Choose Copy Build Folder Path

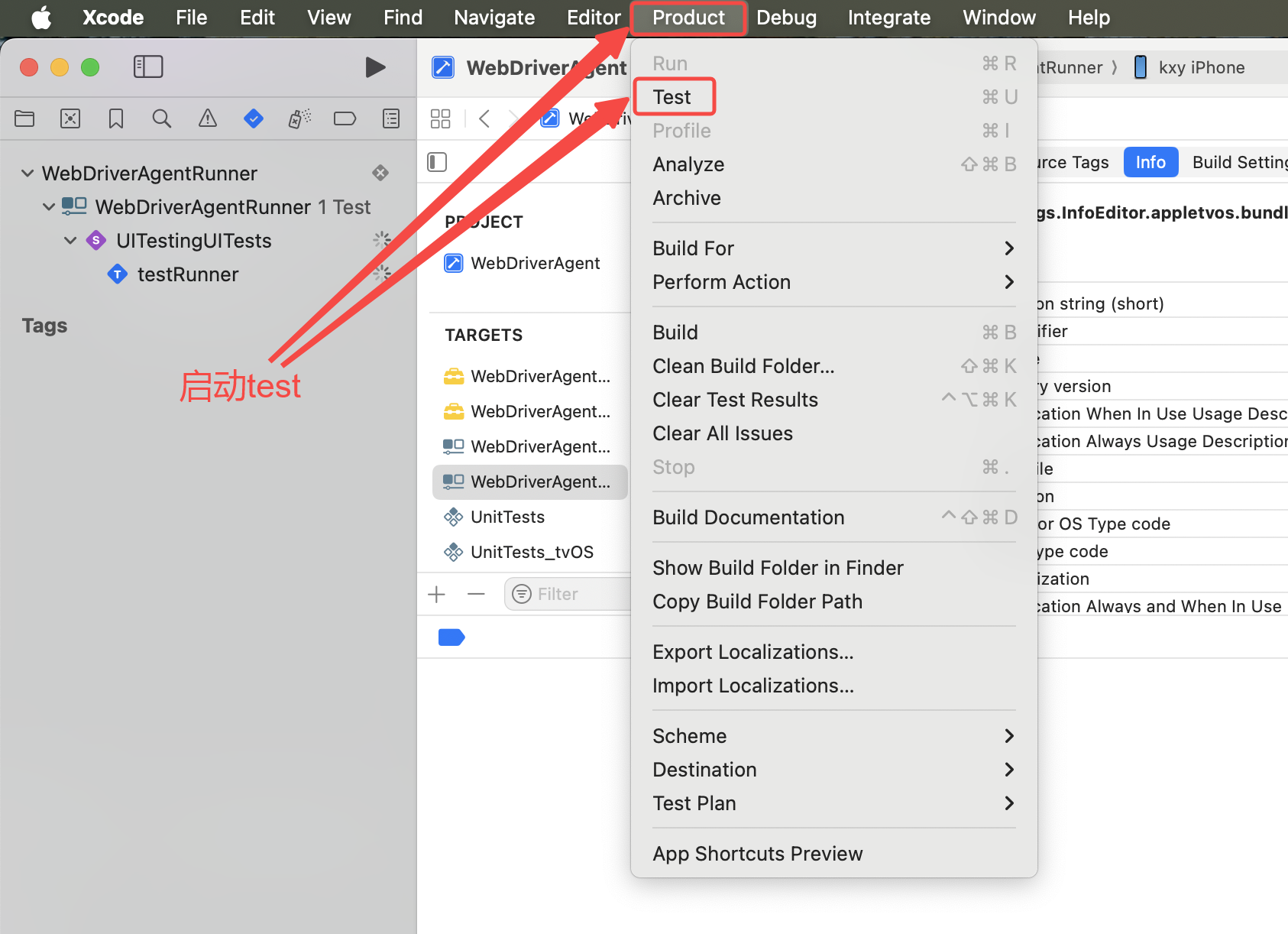click(834, 602)
